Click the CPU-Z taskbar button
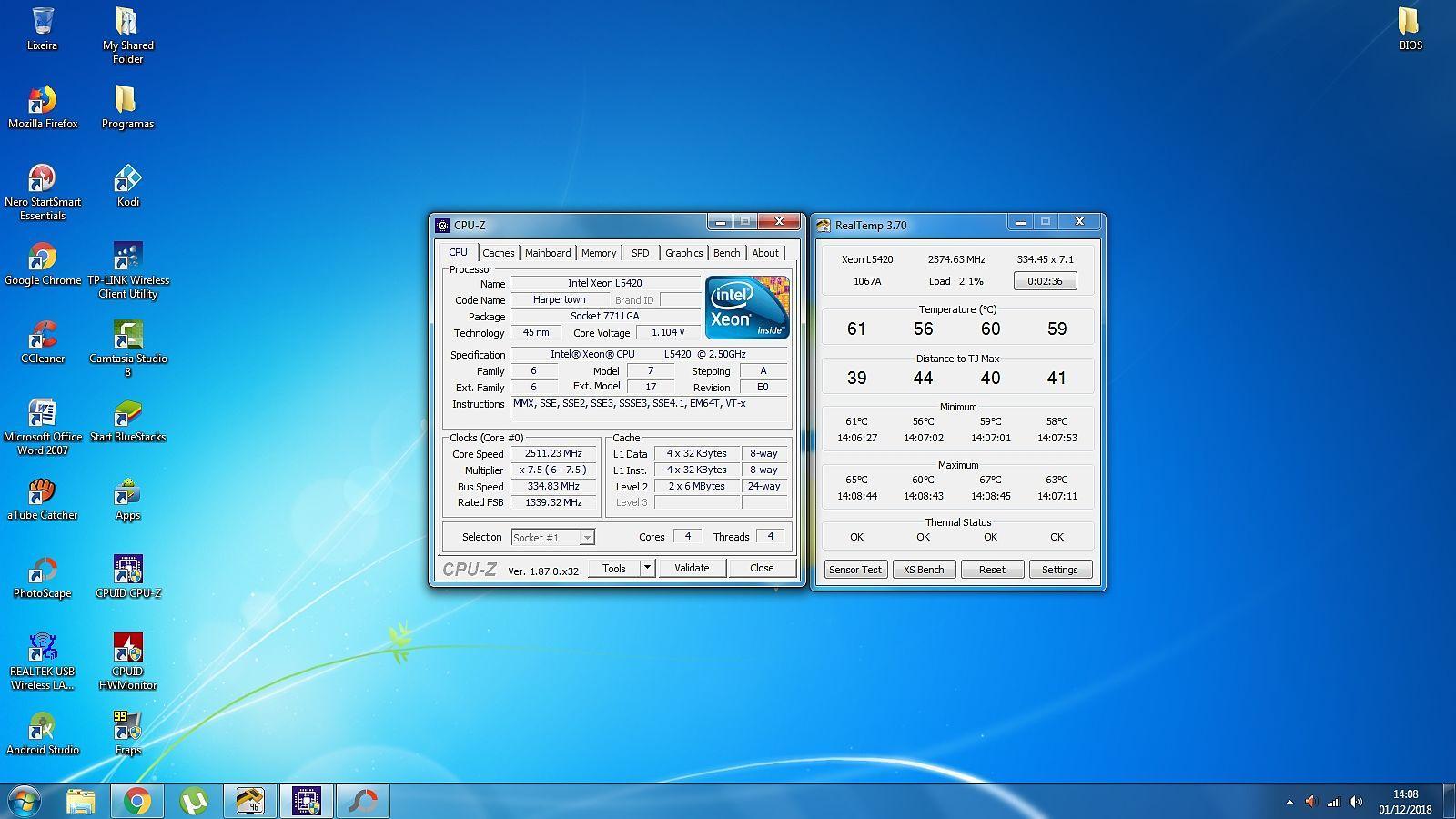 tap(307, 801)
